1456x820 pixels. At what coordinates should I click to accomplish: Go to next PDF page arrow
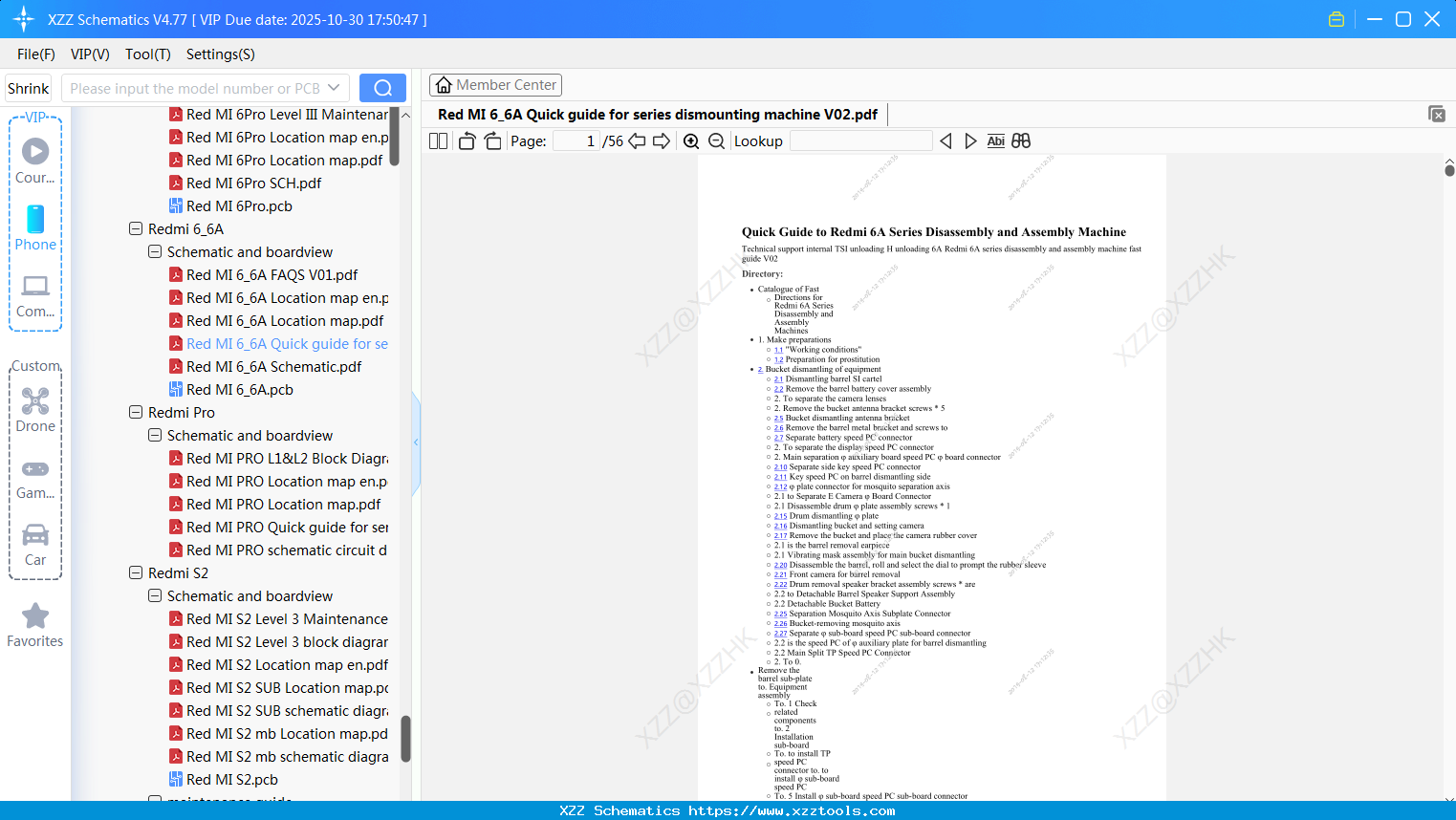(662, 141)
